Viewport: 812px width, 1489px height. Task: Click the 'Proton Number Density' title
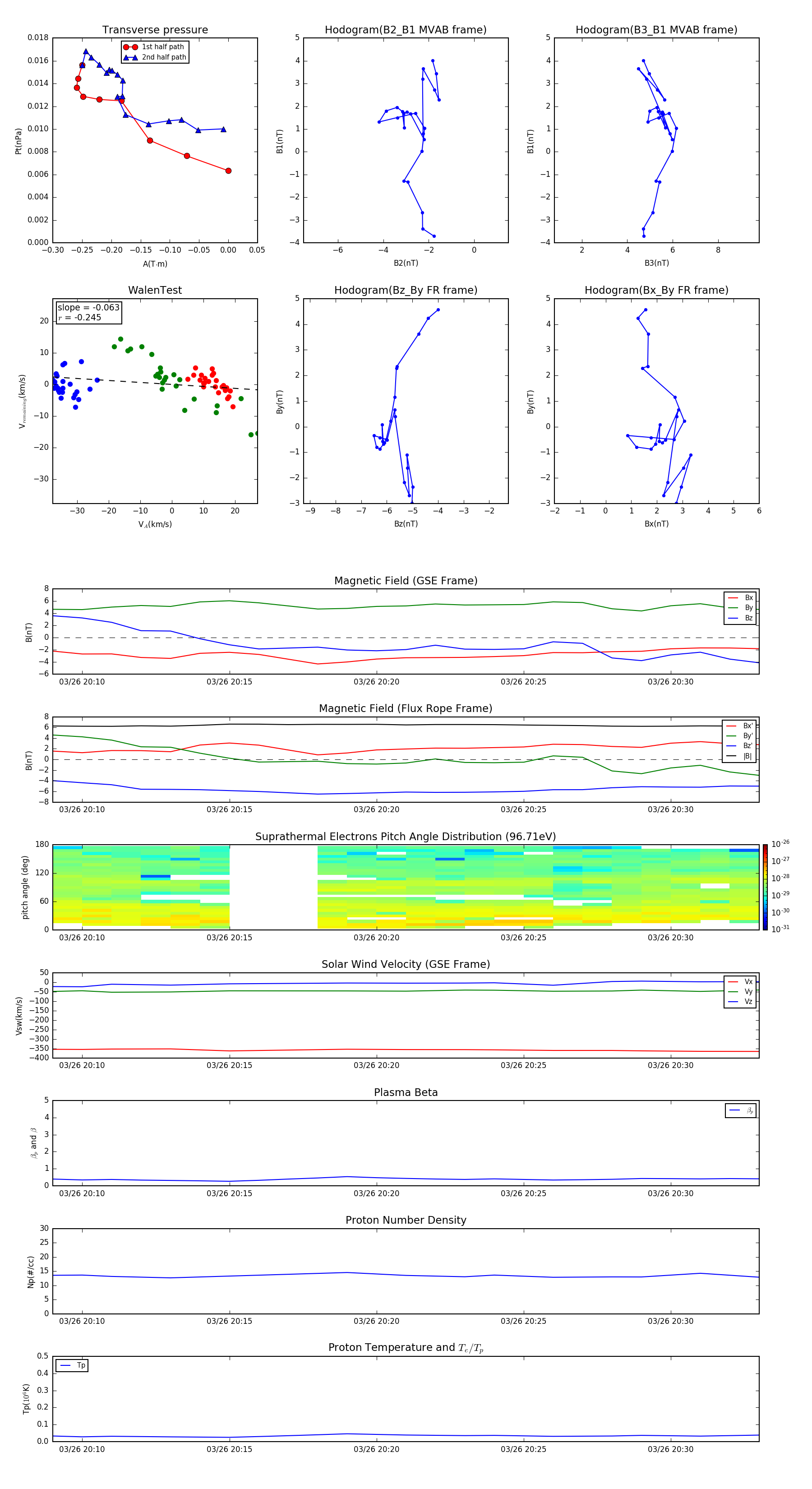pyautogui.click(x=406, y=1220)
